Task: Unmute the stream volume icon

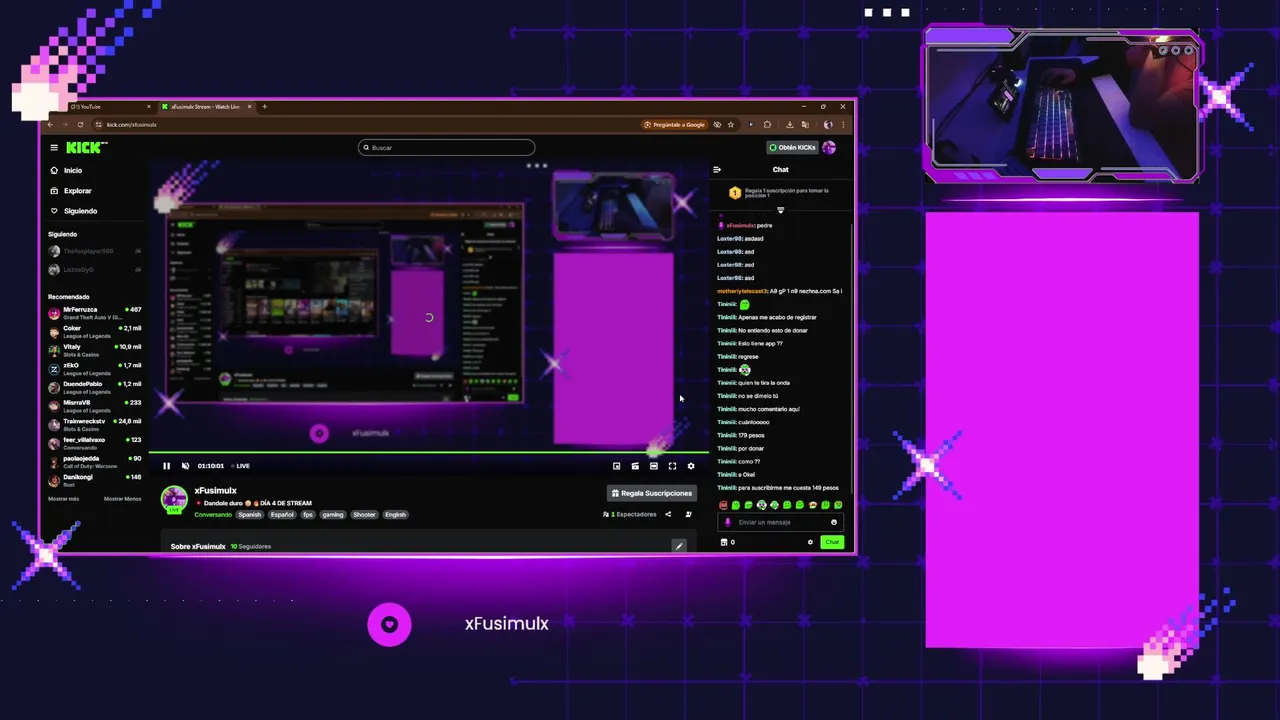Action: pos(185,466)
